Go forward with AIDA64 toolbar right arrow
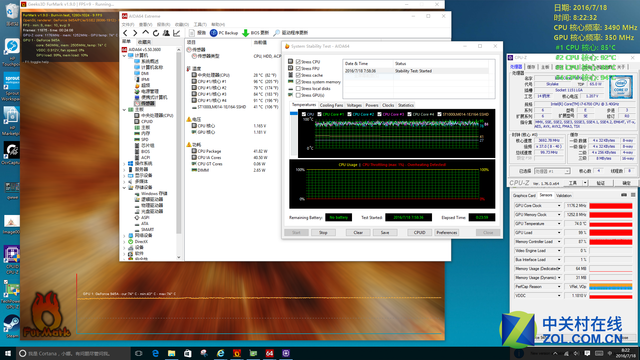Viewport: 640px width, 360px height. (135, 33)
